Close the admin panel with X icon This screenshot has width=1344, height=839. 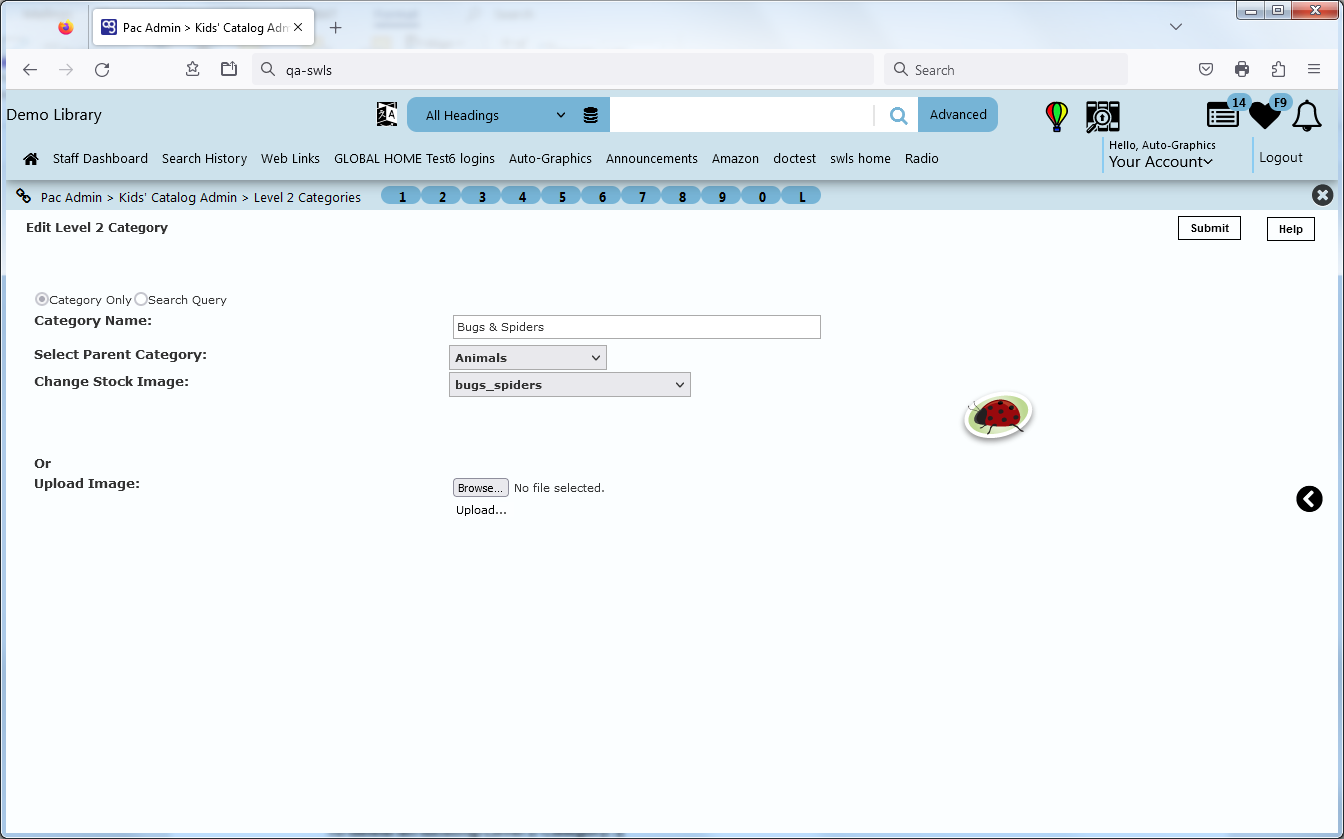pos(1322,195)
